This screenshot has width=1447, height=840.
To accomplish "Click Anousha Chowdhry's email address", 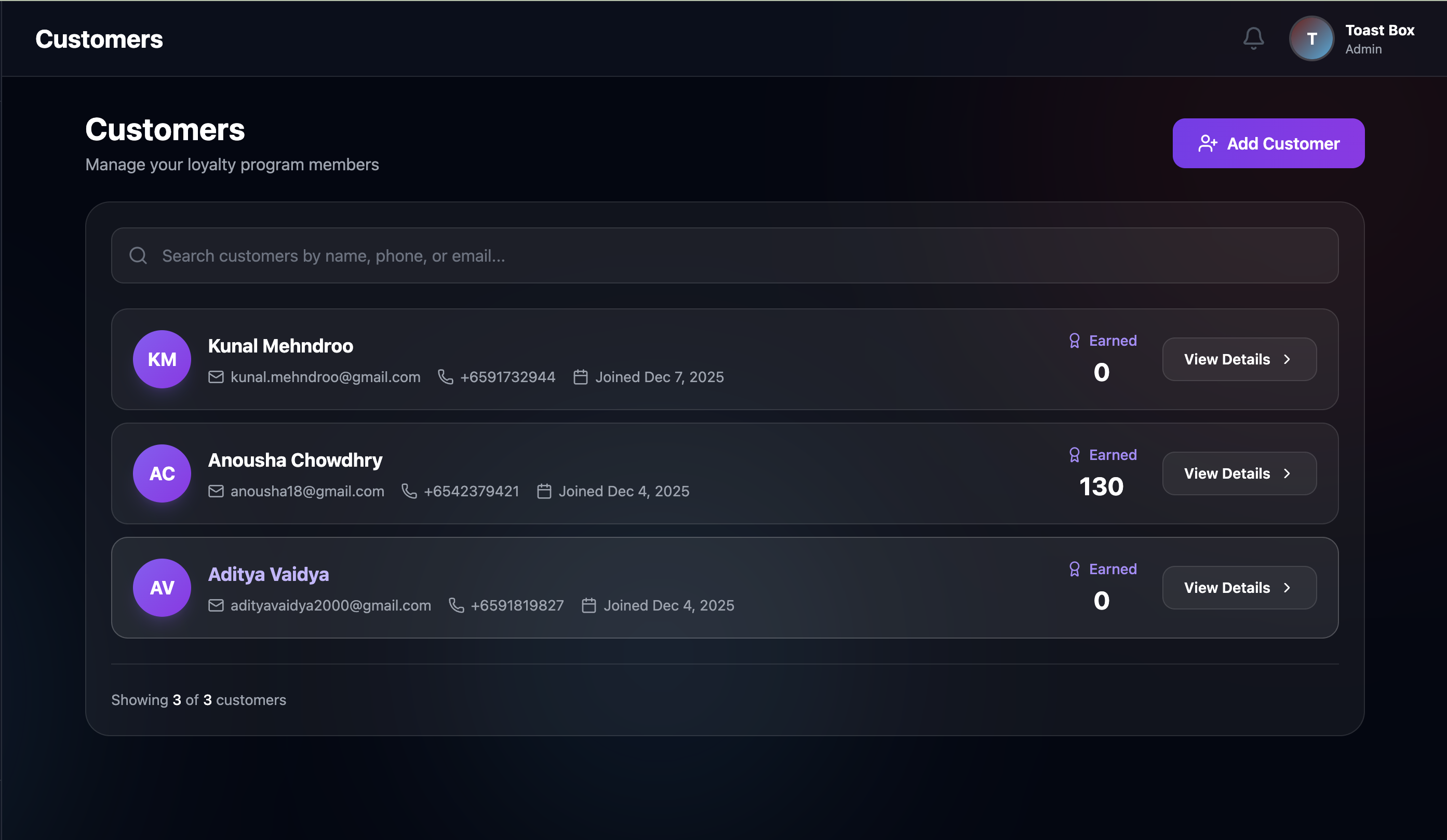I will (x=307, y=491).
